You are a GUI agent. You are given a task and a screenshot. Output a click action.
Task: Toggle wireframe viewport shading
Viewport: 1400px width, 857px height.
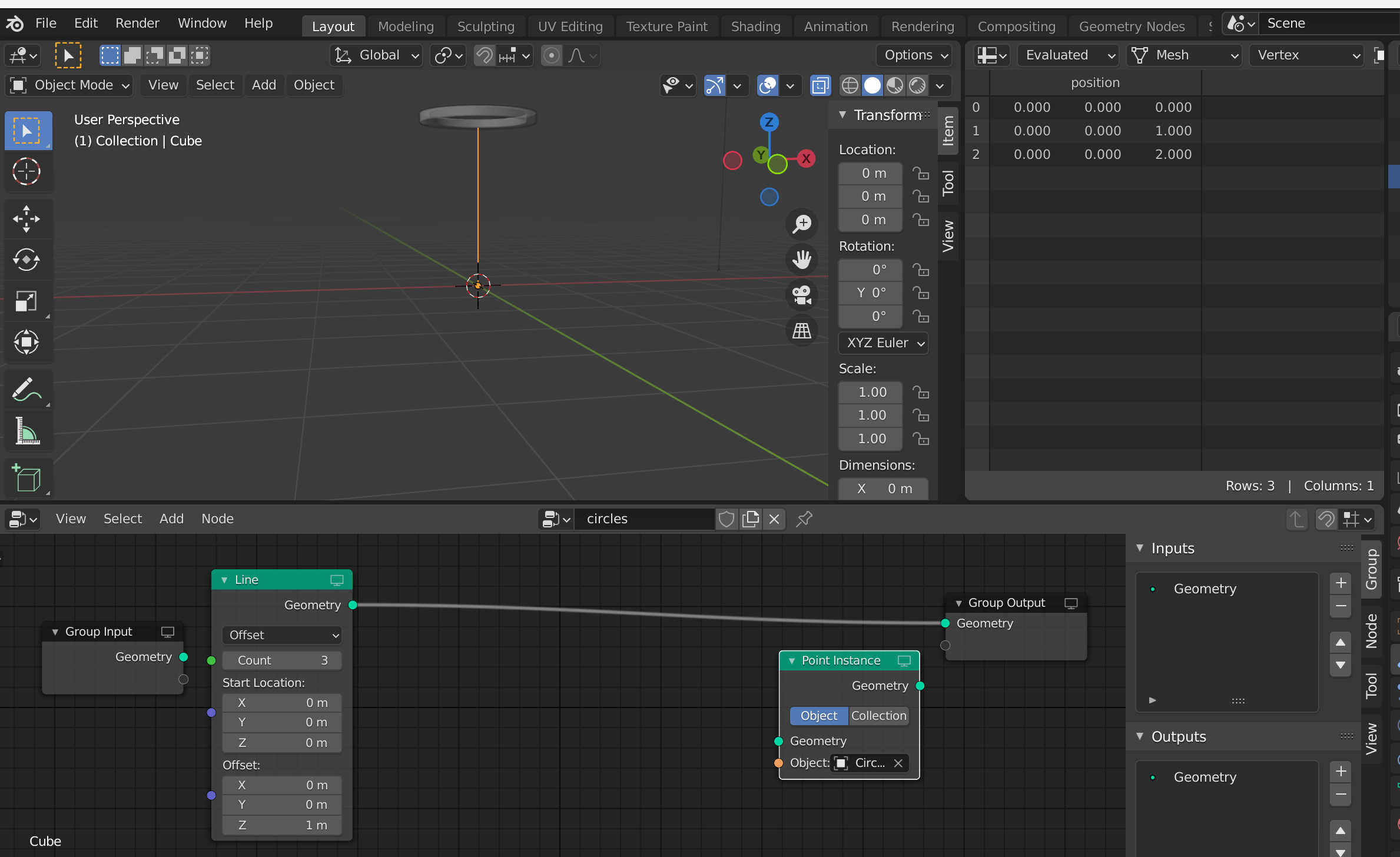click(x=850, y=86)
